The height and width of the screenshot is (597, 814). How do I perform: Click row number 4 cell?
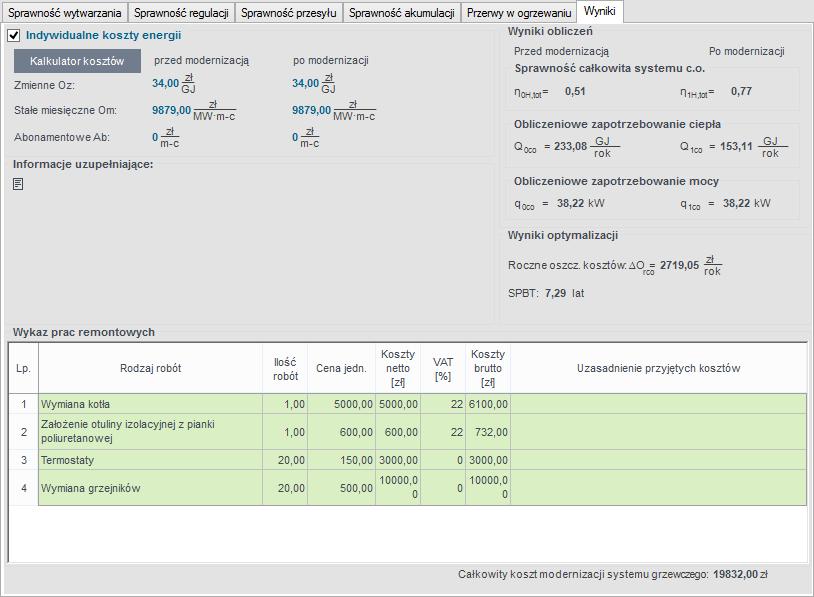click(x=23, y=487)
